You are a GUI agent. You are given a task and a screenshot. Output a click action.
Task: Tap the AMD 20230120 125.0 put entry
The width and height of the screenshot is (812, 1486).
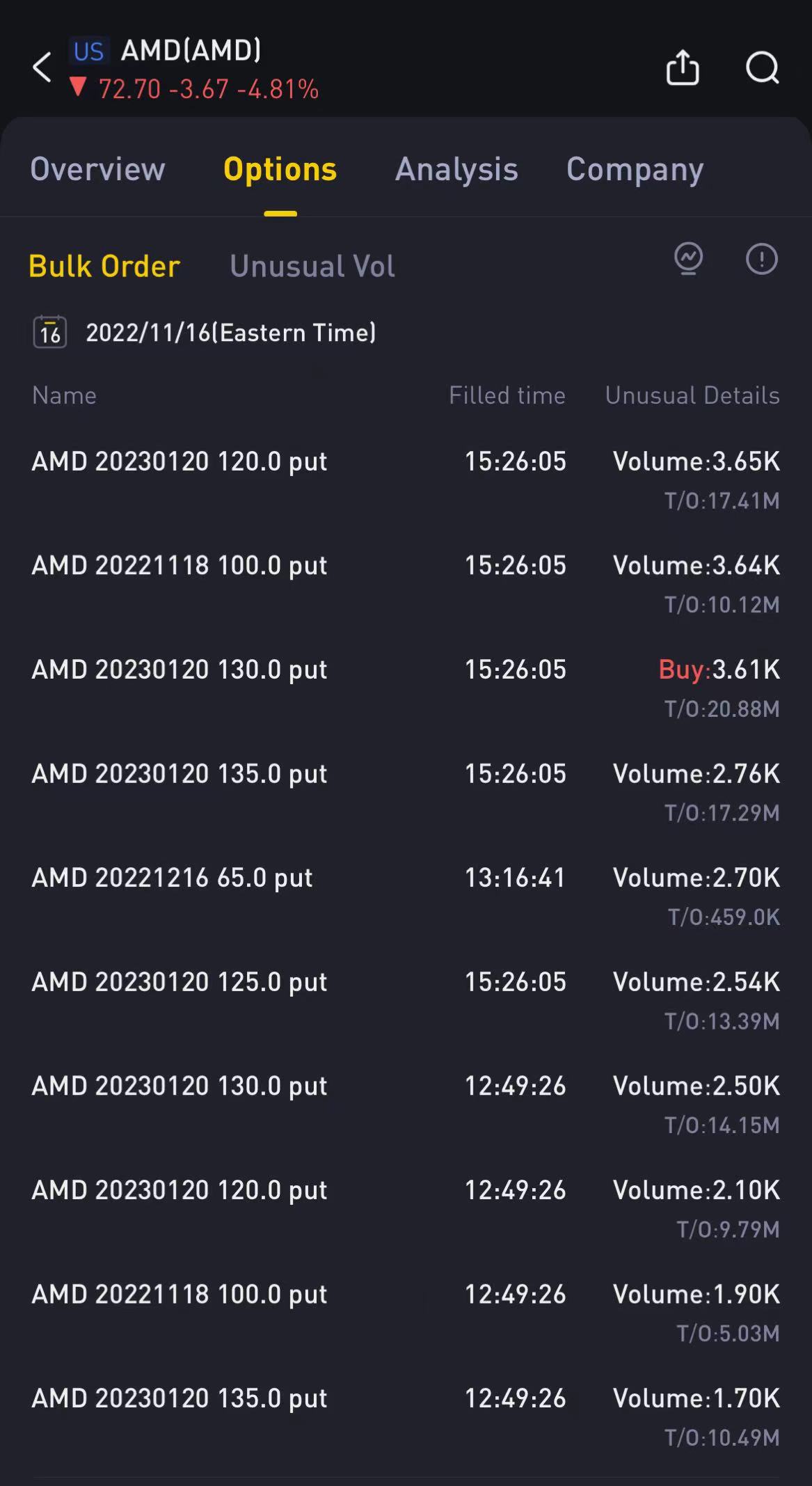click(x=180, y=982)
